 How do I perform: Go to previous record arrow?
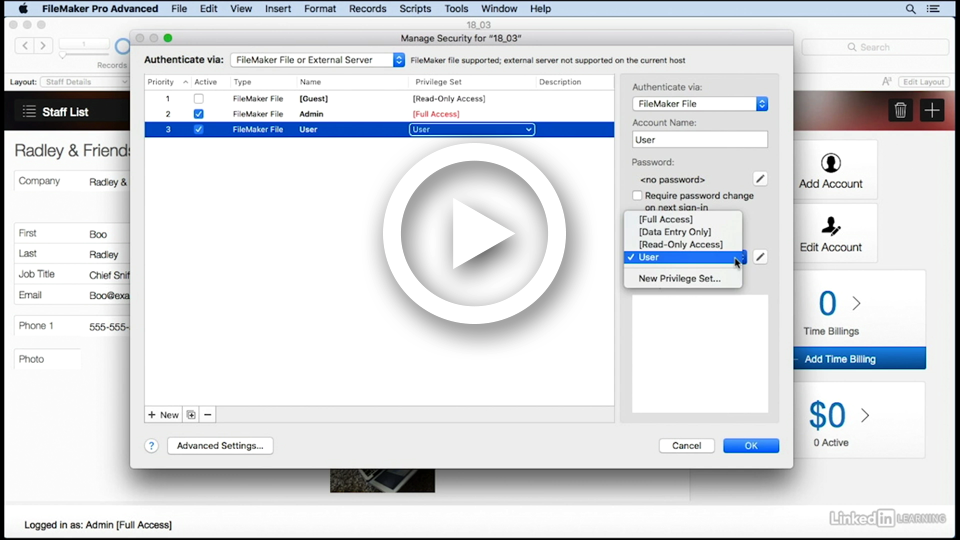25,45
